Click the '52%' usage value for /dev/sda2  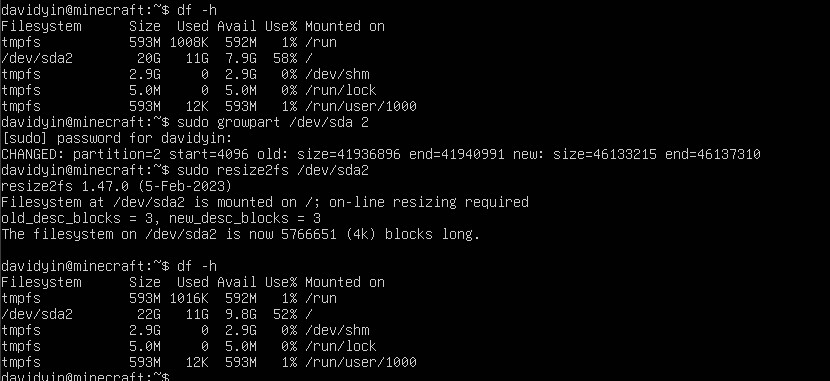coord(285,314)
